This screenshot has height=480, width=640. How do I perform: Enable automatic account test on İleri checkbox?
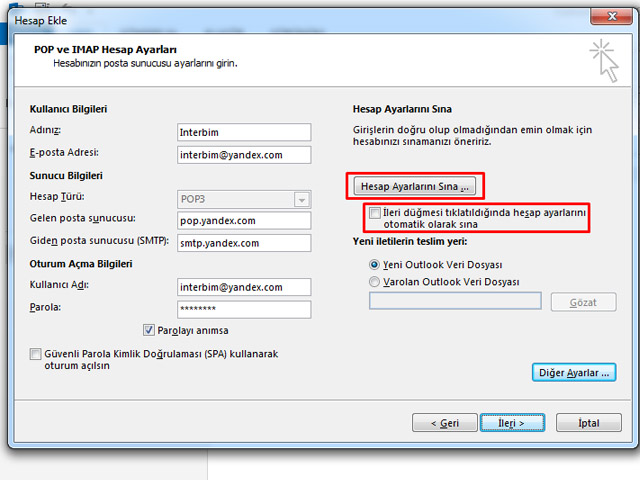[374, 213]
